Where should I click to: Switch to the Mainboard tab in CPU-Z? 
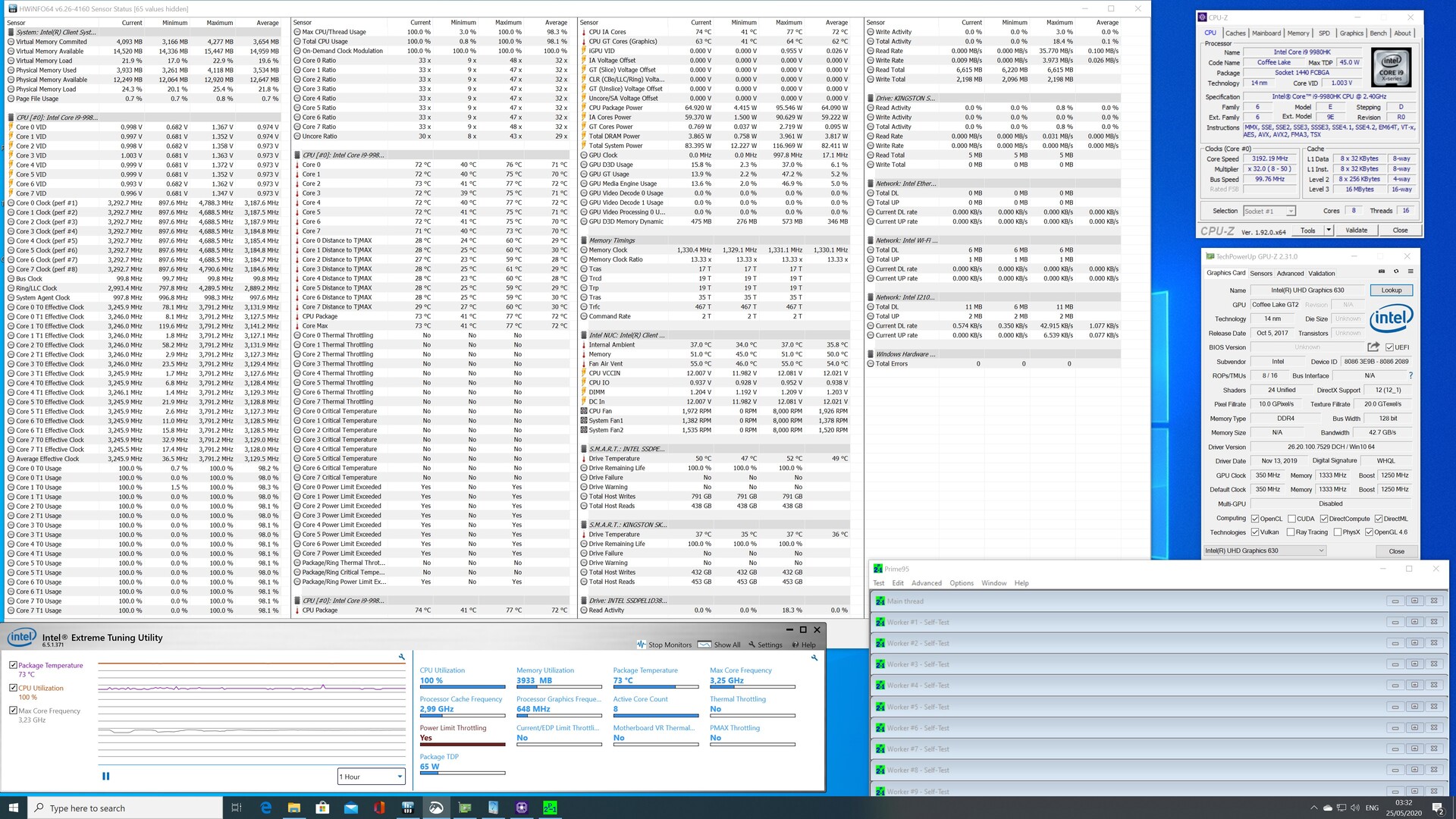coord(1266,33)
